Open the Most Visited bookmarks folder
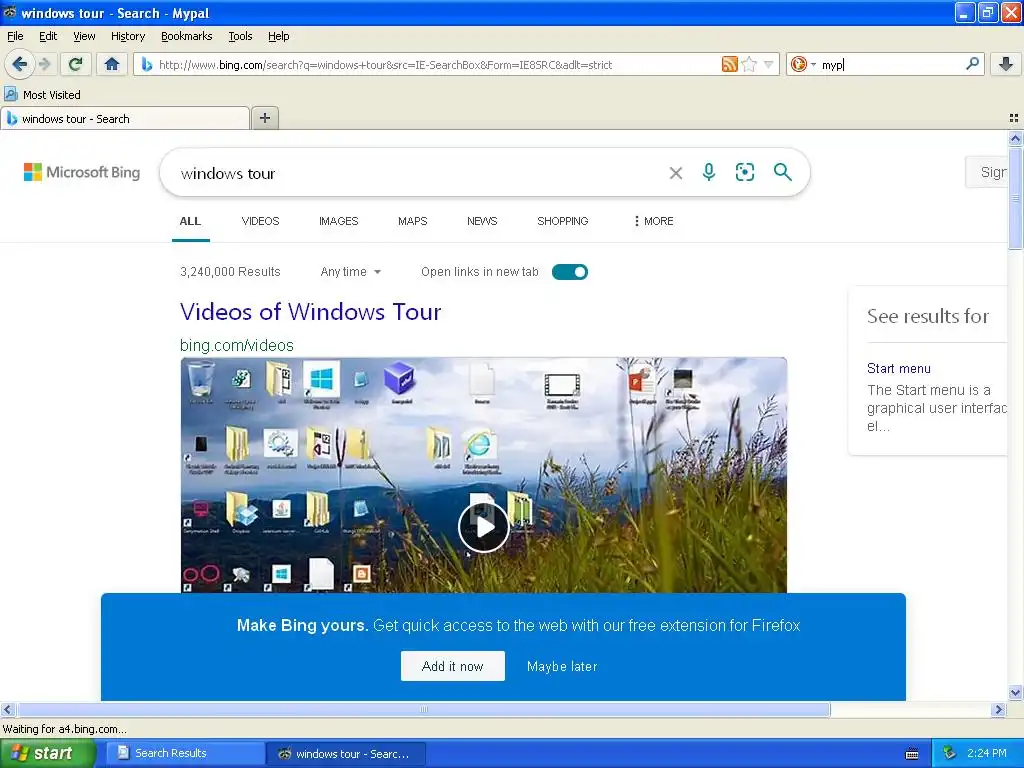This screenshot has width=1024, height=768. coord(42,95)
